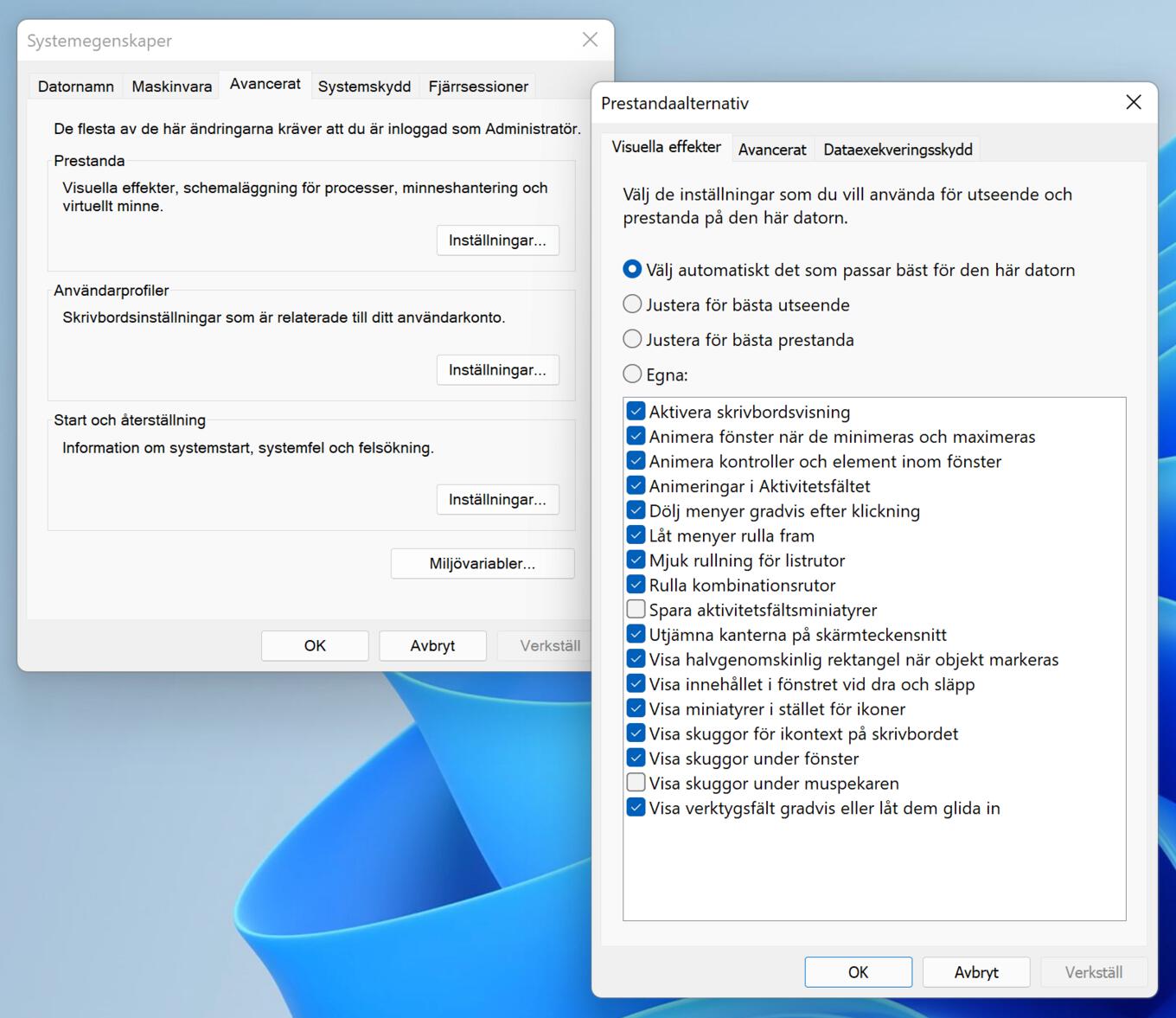Close the Systemegenskaper window
Image resolution: width=1176 pixels, height=1018 pixels.
[590, 40]
